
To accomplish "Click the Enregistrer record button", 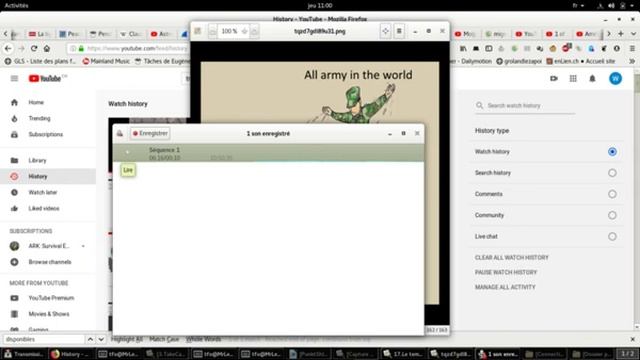I will pos(150,133).
